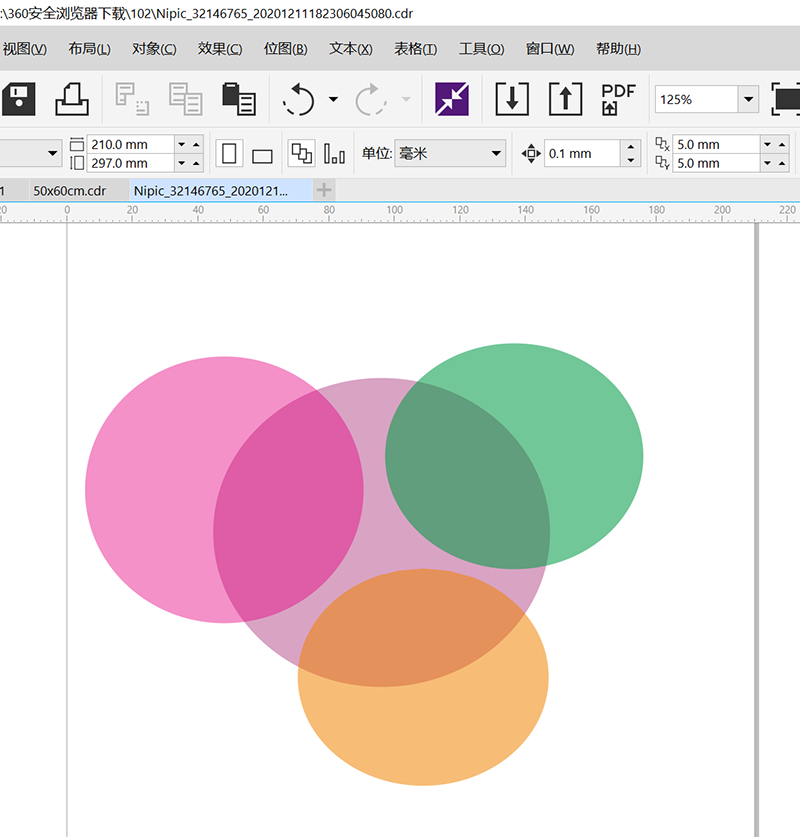Click the purple search content icon
The width and height of the screenshot is (800, 837).
point(451,99)
